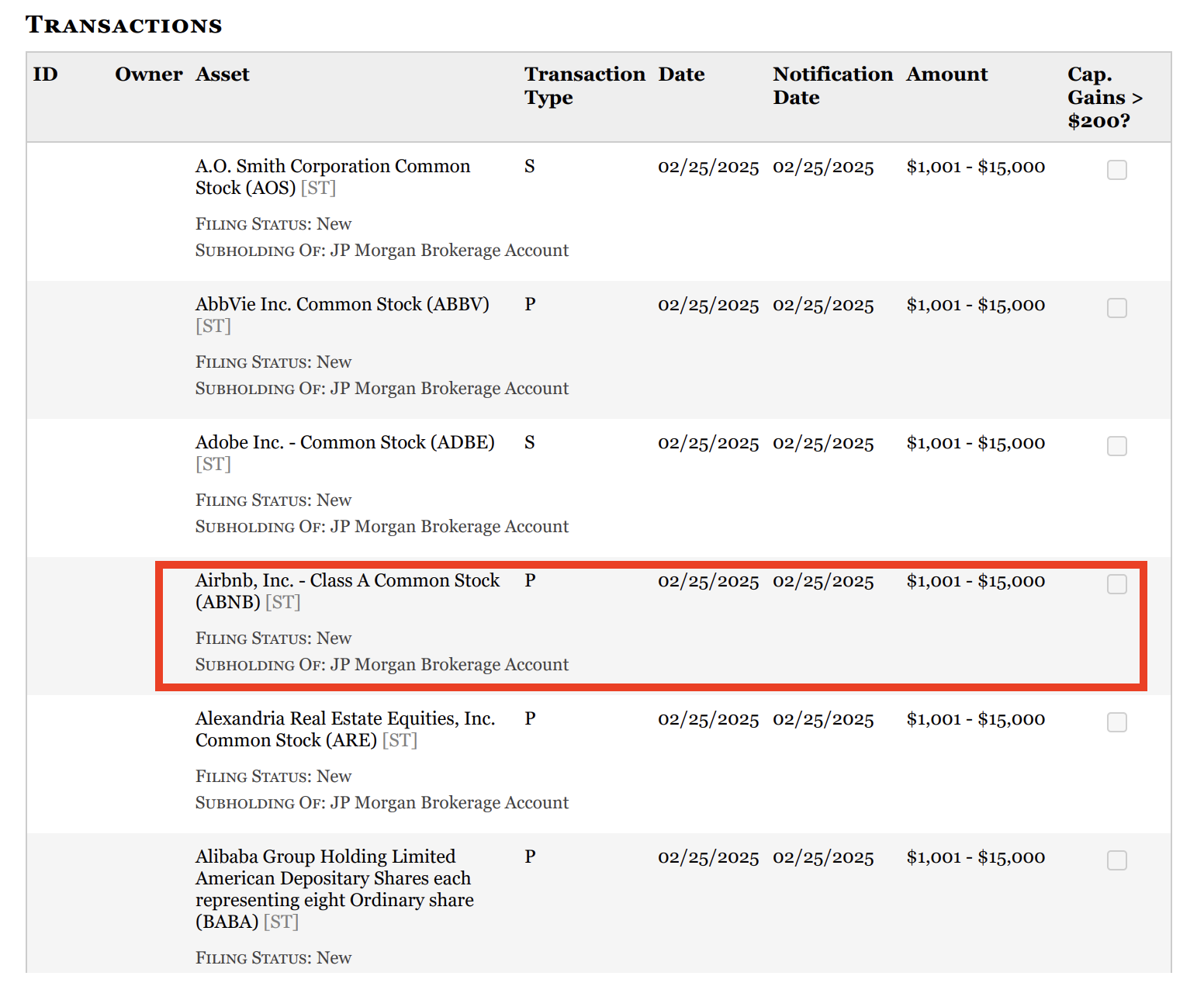The height and width of the screenshot is (1007, 1204).
Task: Click the Transaction Type column header
Action: [x=585, y=86]
